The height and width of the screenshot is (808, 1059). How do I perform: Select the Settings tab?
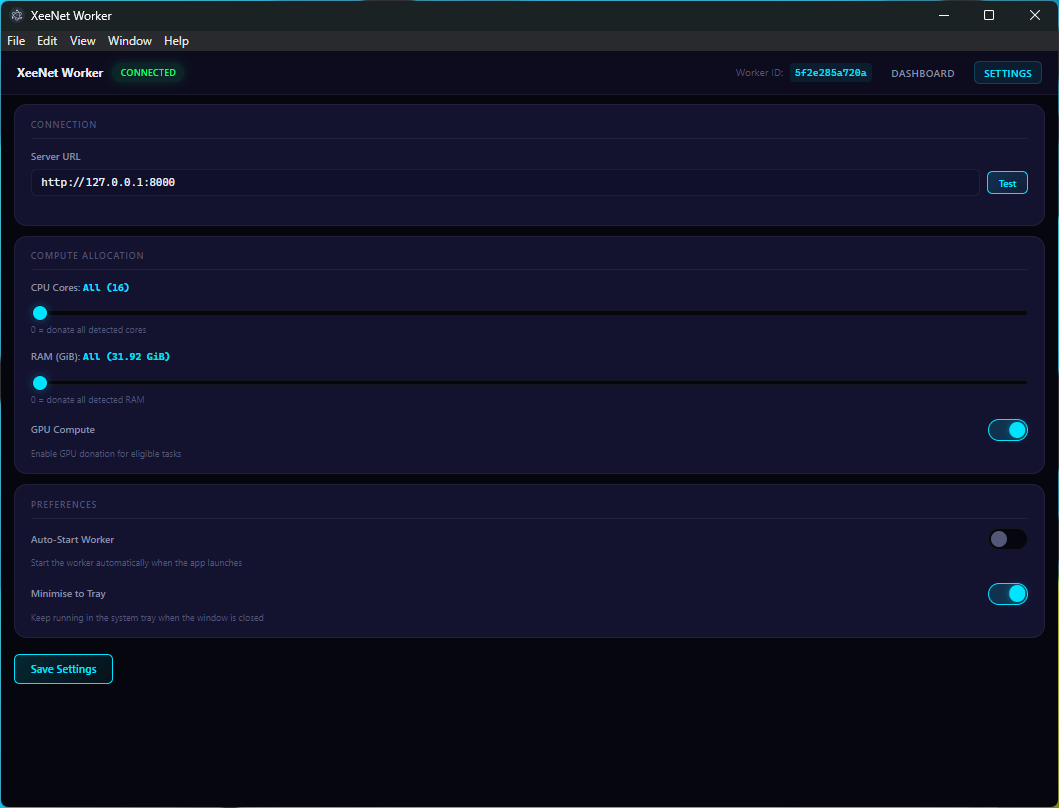(1007, 73)
